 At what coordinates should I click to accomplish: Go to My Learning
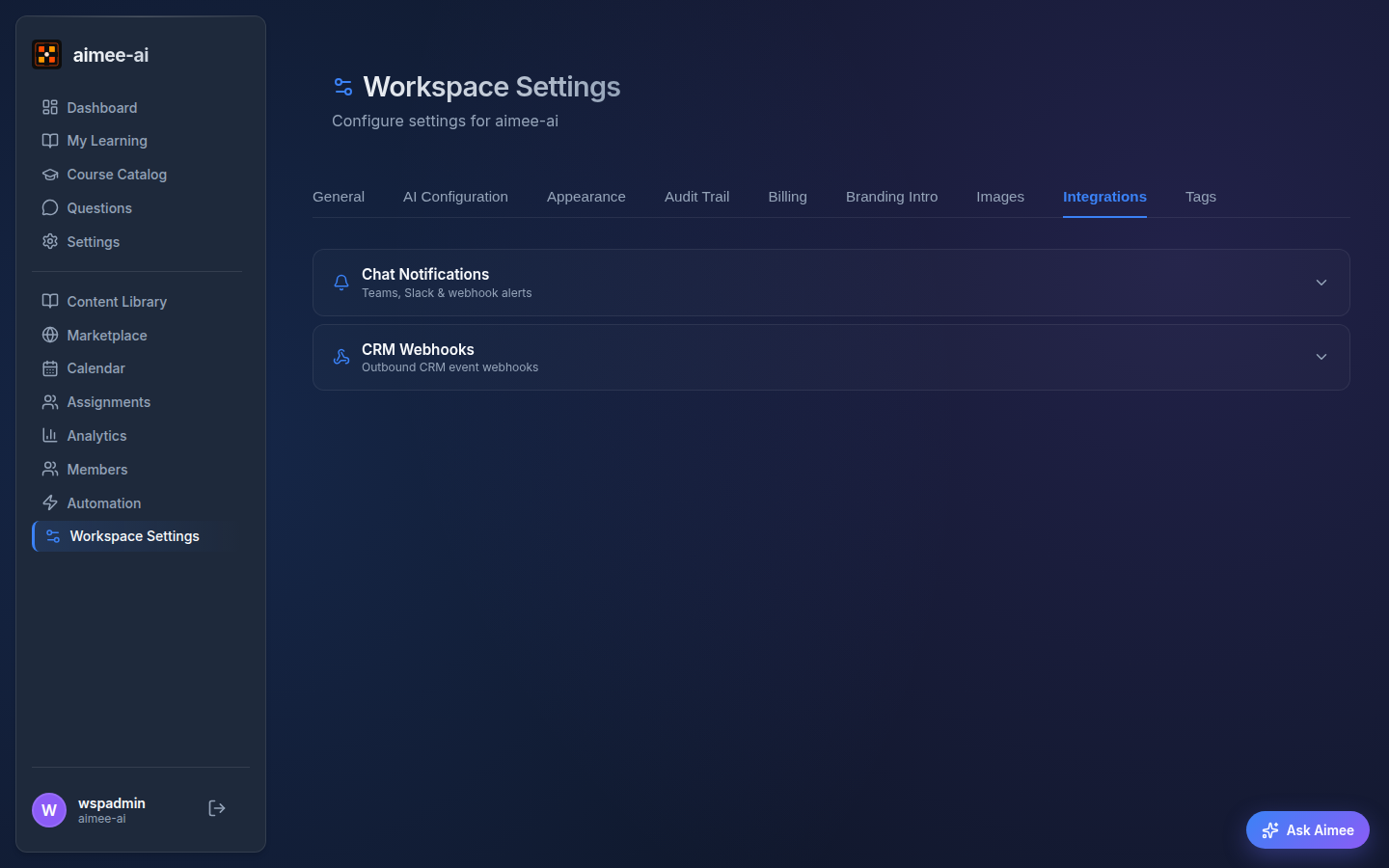pyautogui.click(x=137, y=141)
